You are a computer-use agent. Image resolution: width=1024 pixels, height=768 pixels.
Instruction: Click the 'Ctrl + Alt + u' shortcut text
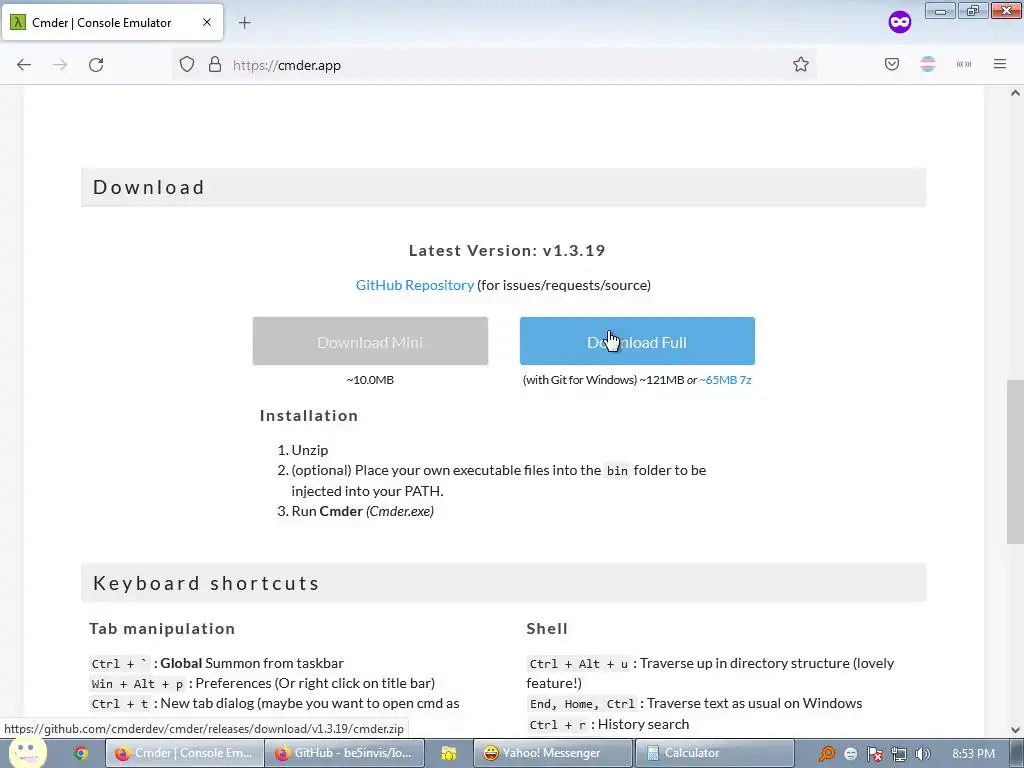(x=579, y=664)
